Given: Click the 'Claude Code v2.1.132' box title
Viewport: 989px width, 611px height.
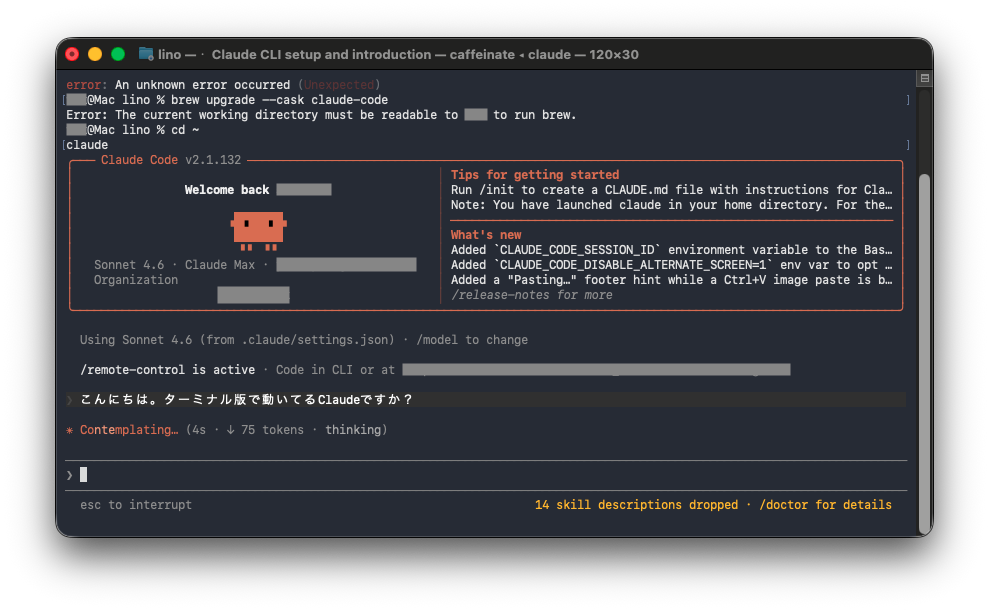Looking at the screenshot, I should point(170,160).
